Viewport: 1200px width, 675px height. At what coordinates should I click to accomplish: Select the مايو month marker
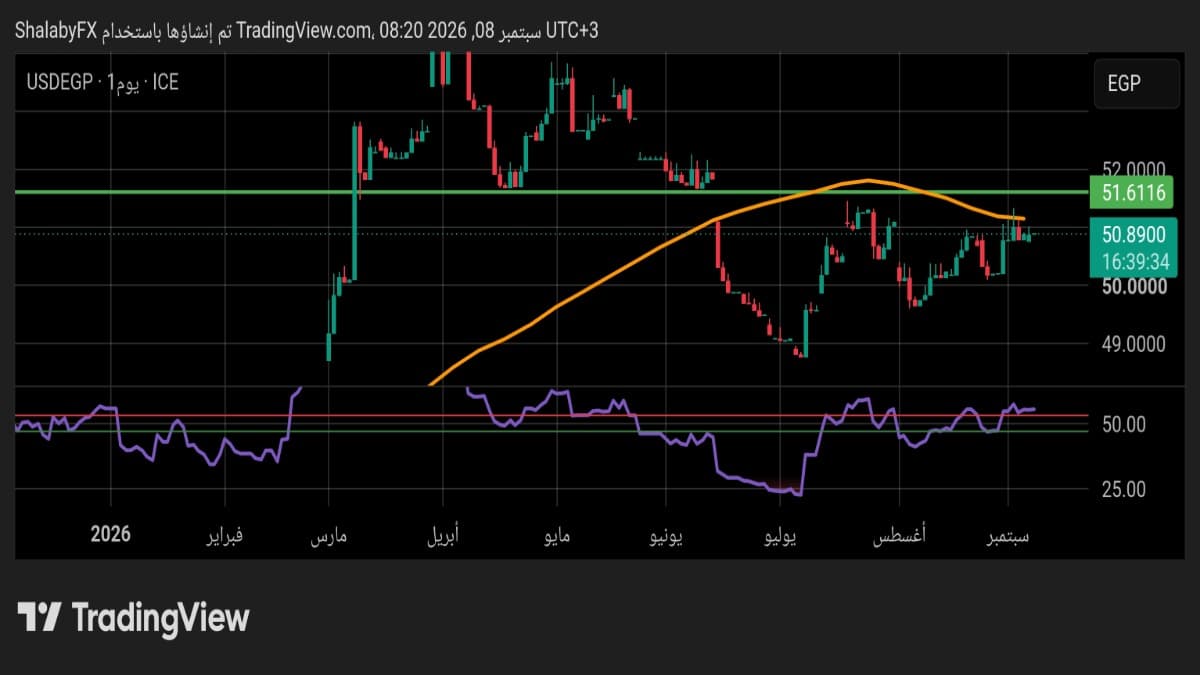(x=557, y=537)
